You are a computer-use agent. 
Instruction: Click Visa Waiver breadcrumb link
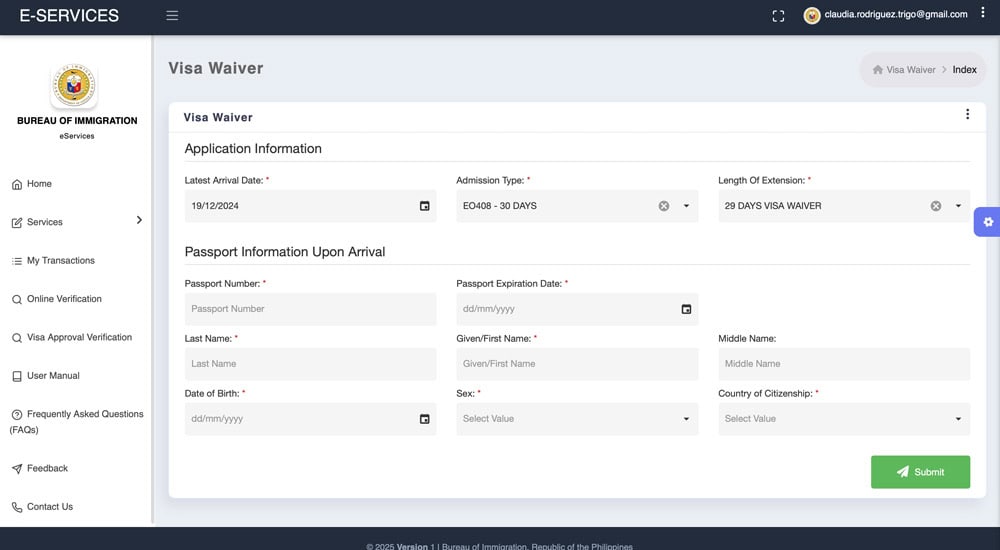tap(910, 70)
